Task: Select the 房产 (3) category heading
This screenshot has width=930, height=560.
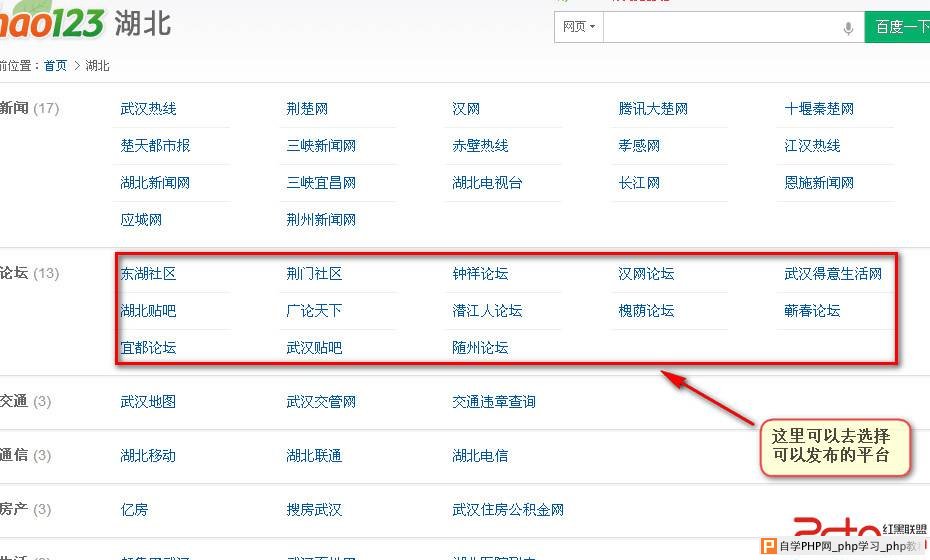Action: (x=26, y=509)
